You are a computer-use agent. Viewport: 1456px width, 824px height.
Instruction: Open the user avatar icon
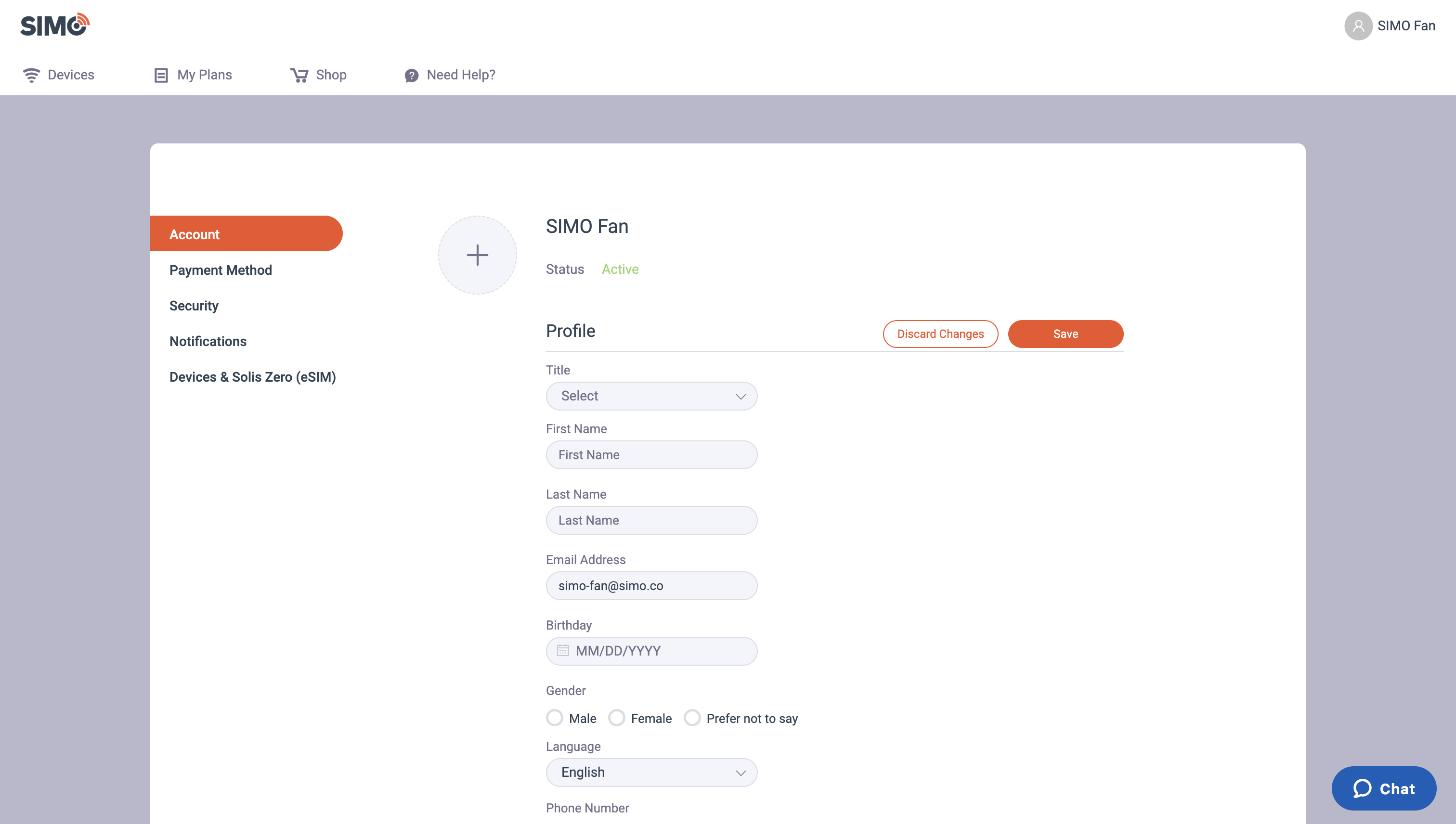click(1358, 26)
